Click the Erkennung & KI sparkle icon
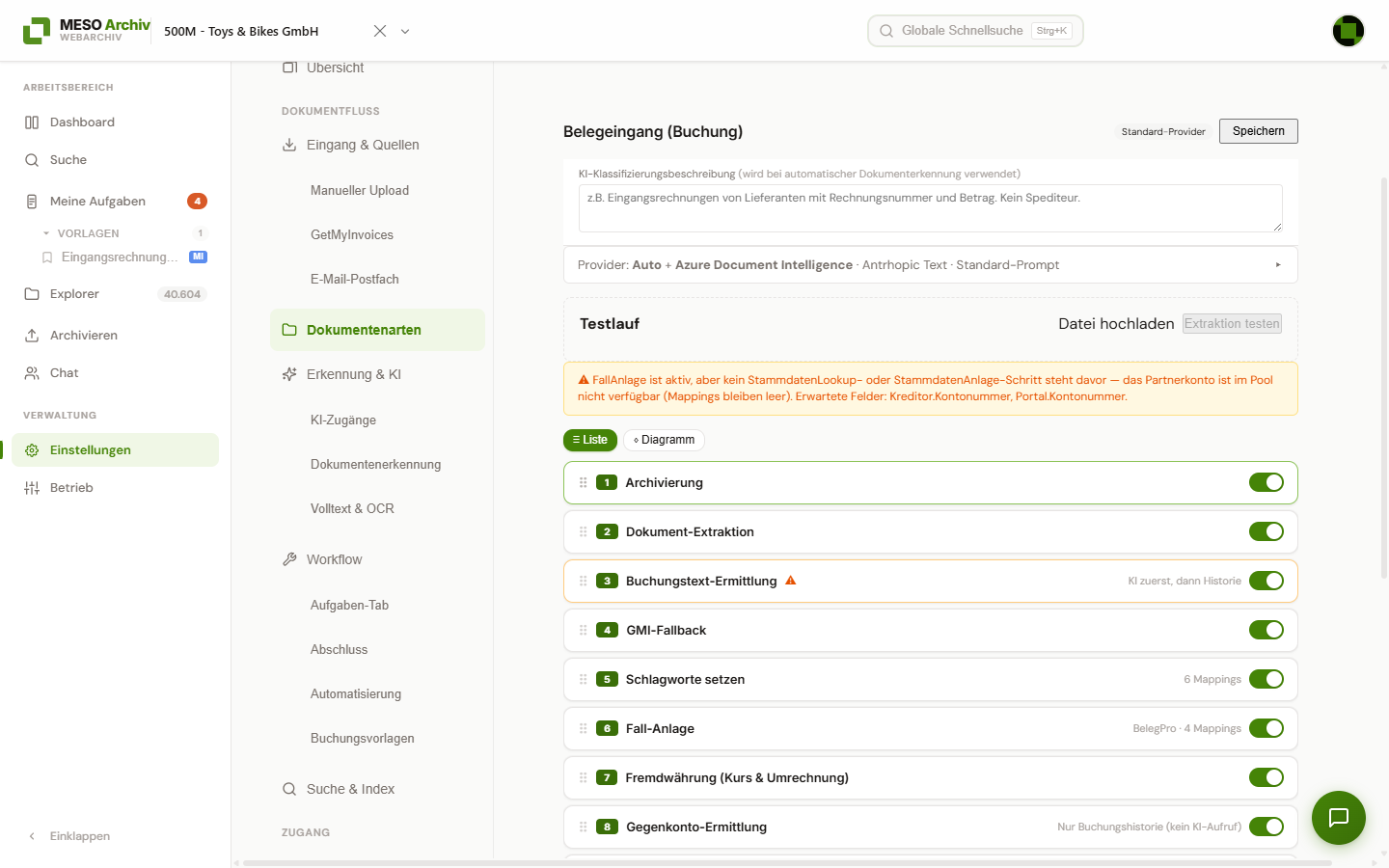This screenshot has width=1389, height=868. point(289,374)
